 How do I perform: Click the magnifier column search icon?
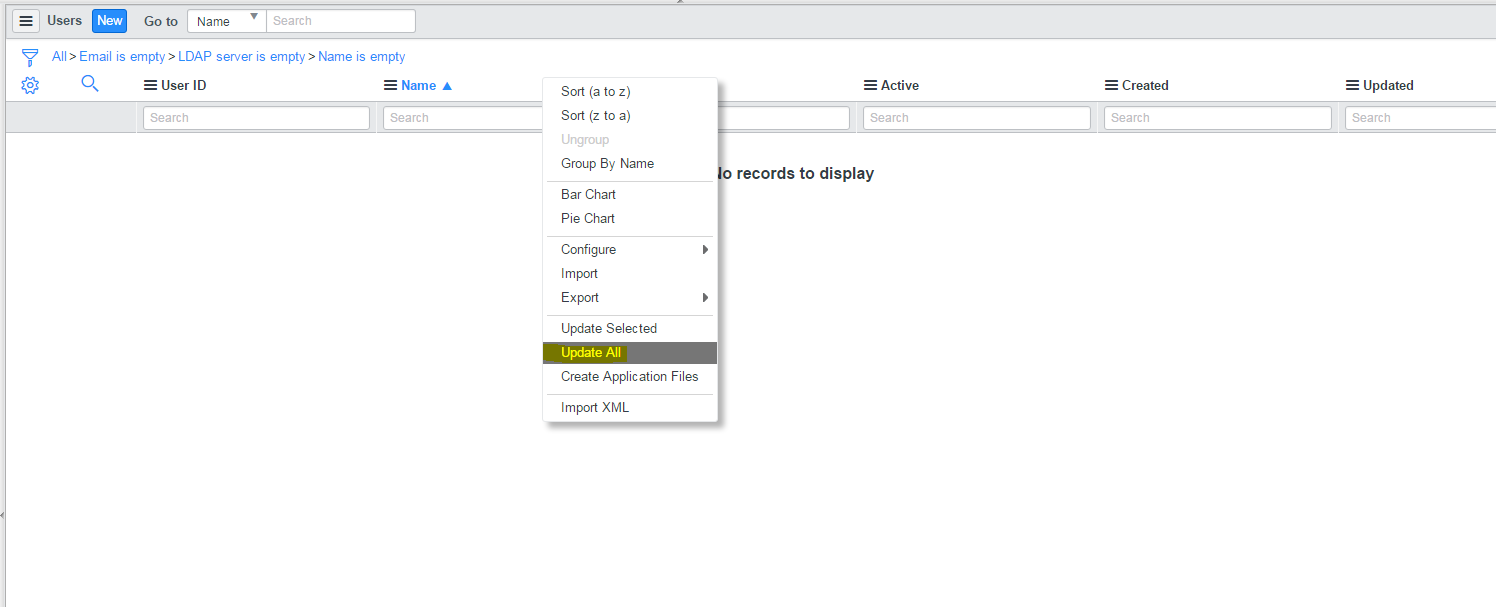tap(90, 84)
